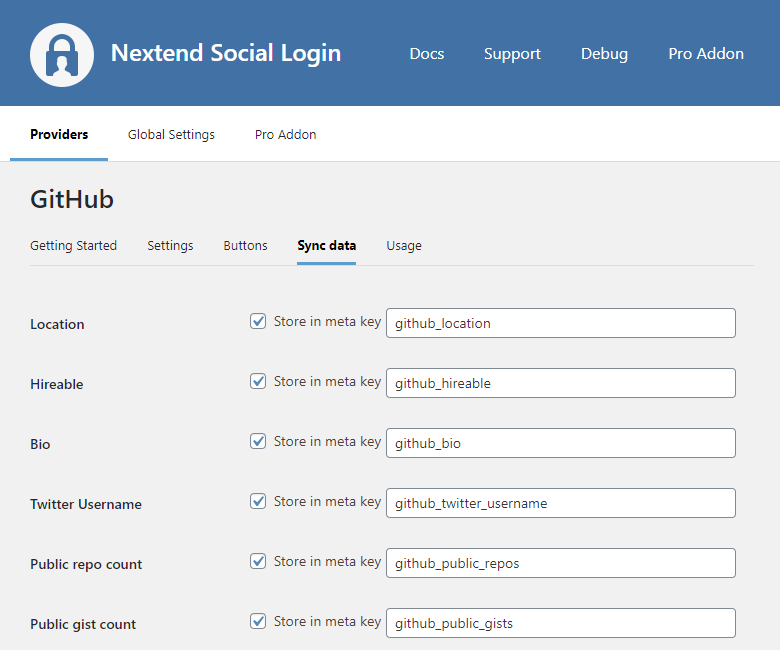The width and height of the screenshot is (780, 650).
Task: Open the Support link in header
Action: [512, 54]
